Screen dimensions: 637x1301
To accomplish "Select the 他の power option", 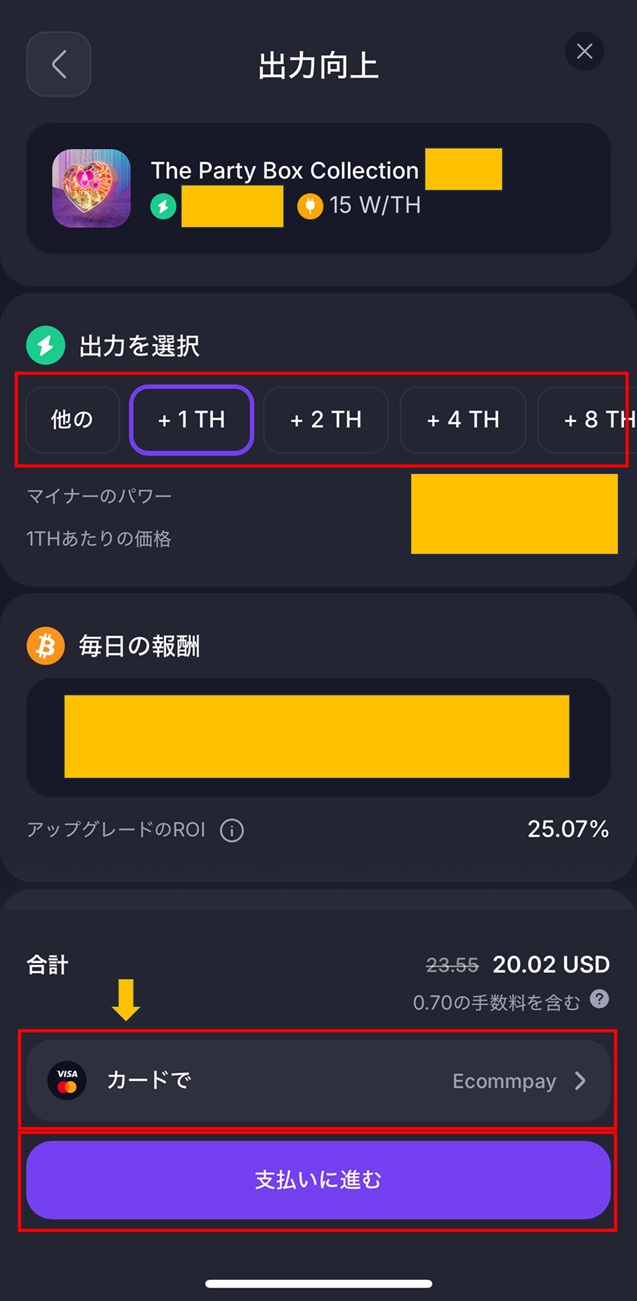I will 72,420.
